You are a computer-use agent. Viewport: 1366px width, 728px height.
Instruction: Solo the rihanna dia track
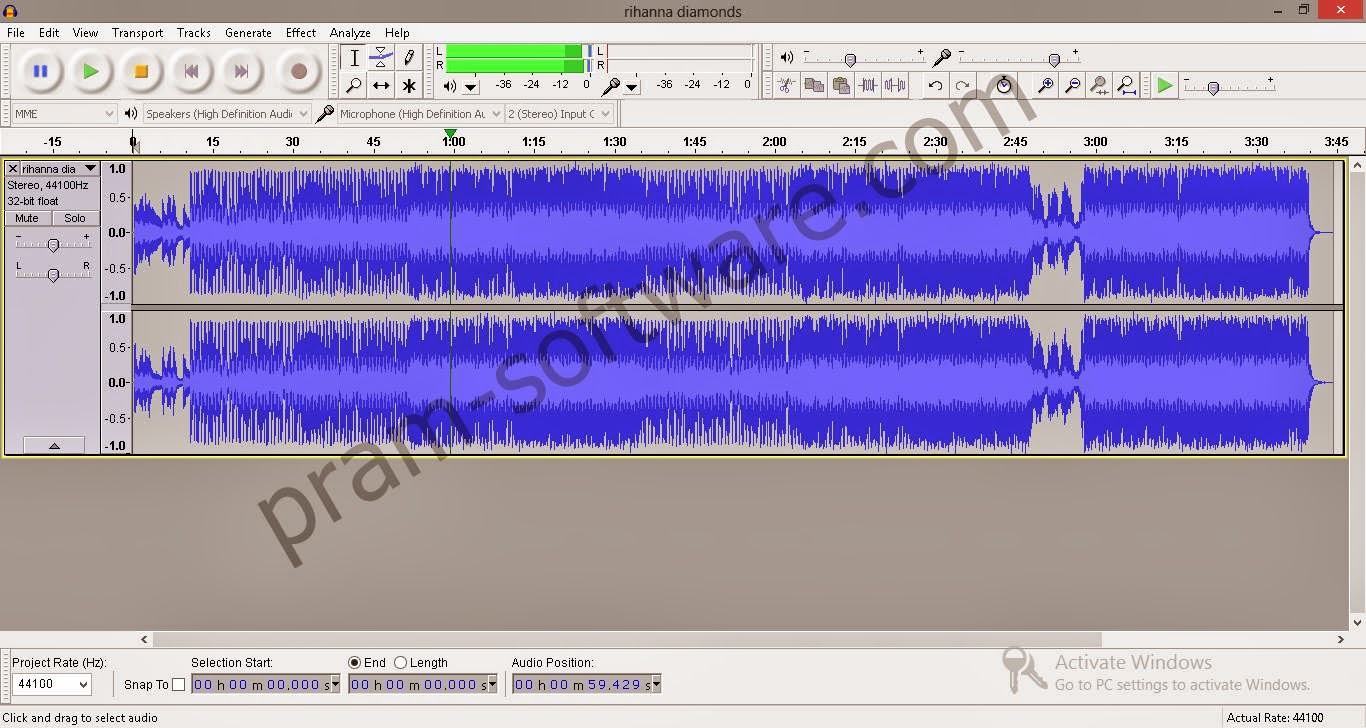[x=75, y=218]
